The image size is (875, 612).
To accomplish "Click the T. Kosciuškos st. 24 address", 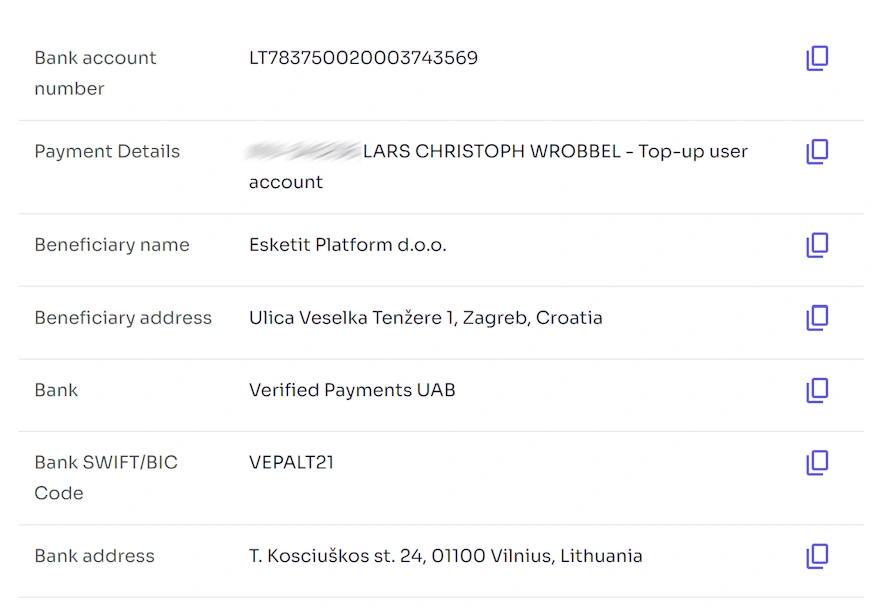I will [445, 556].
